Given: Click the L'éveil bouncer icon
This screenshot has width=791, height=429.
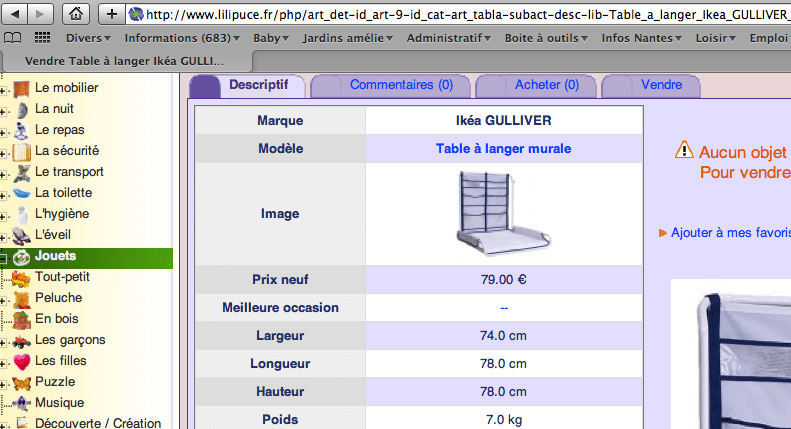Looking at the screenshot, I should pos(22,236).
